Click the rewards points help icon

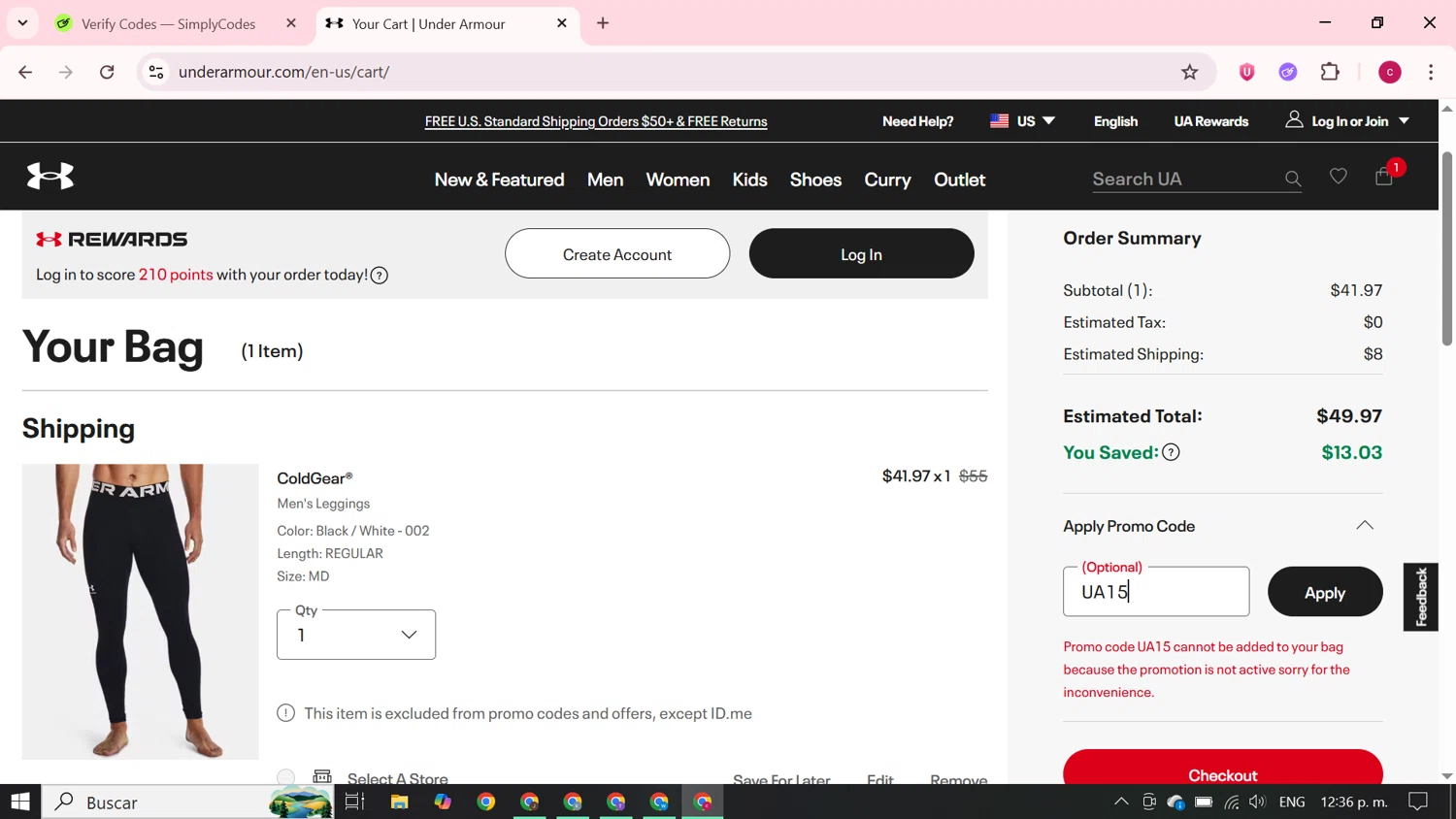(380, 276)
